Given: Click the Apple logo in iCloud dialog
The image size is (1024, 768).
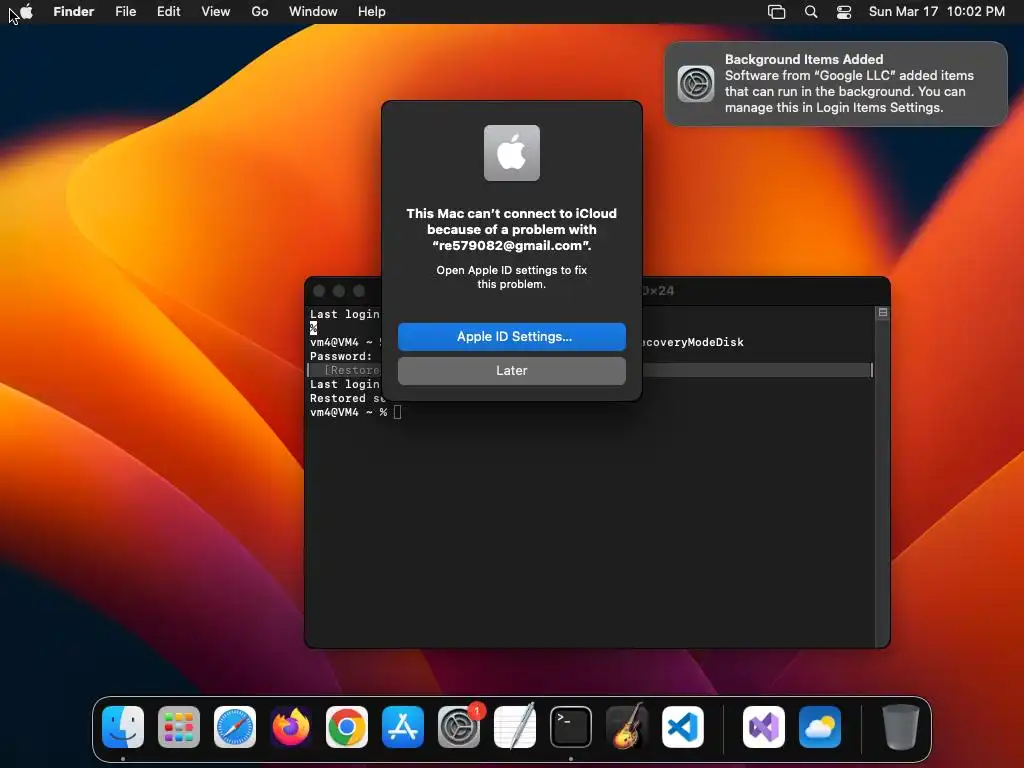Looking at the screenshot, I should (511, 153).
